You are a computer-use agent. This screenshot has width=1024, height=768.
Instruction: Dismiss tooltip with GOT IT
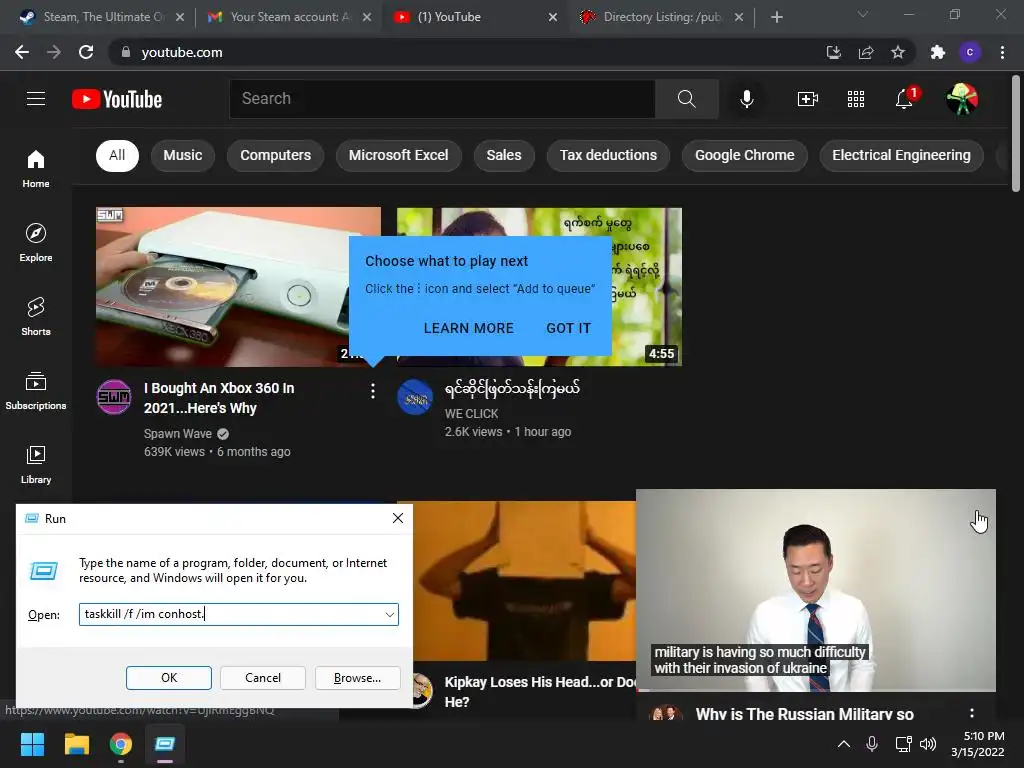click(569, 328)
